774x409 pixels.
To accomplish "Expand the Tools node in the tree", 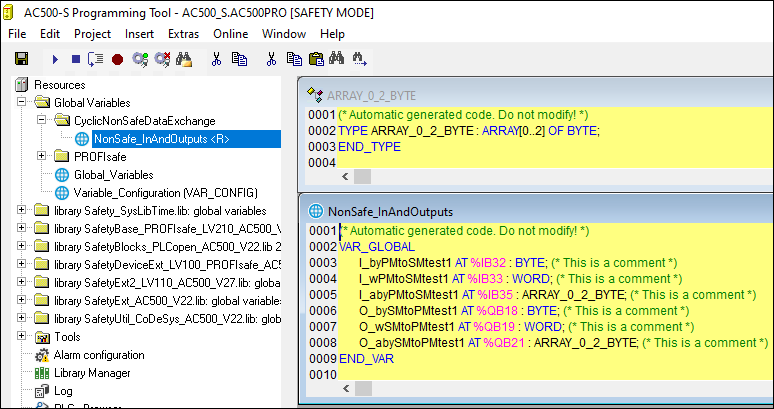I will (x=22, y=337).
